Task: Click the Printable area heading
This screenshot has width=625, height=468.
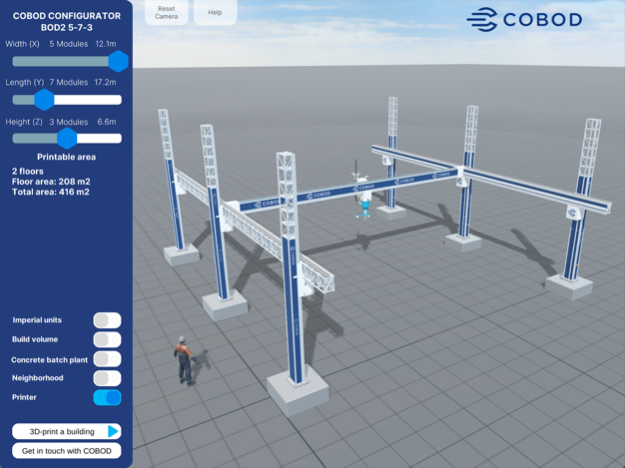Action: pos(66,157)
